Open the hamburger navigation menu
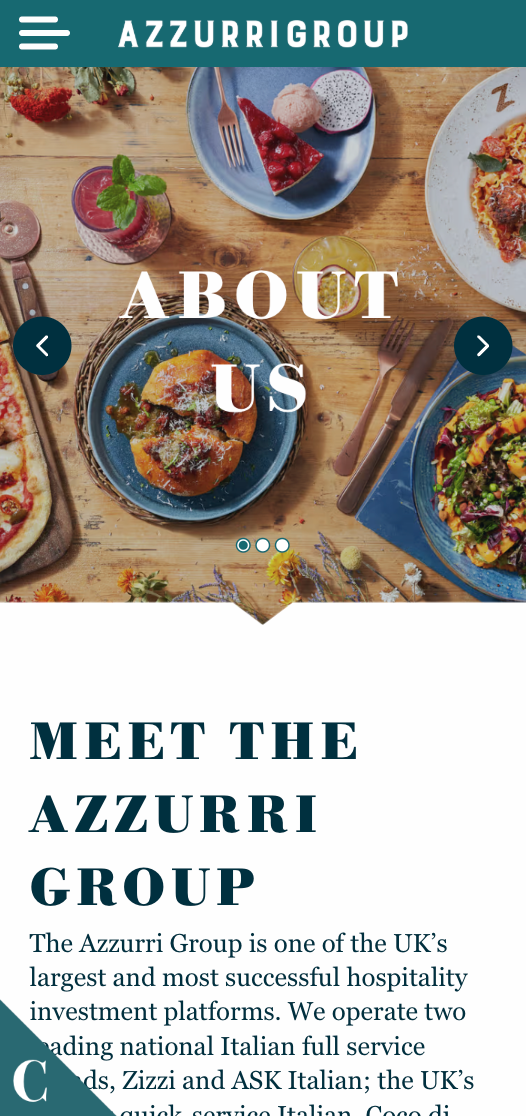 click(x=44, y=33)
